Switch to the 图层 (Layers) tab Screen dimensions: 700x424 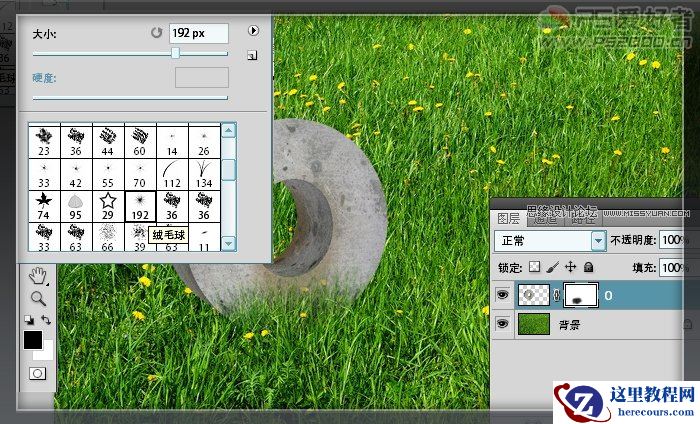point(509,218)
